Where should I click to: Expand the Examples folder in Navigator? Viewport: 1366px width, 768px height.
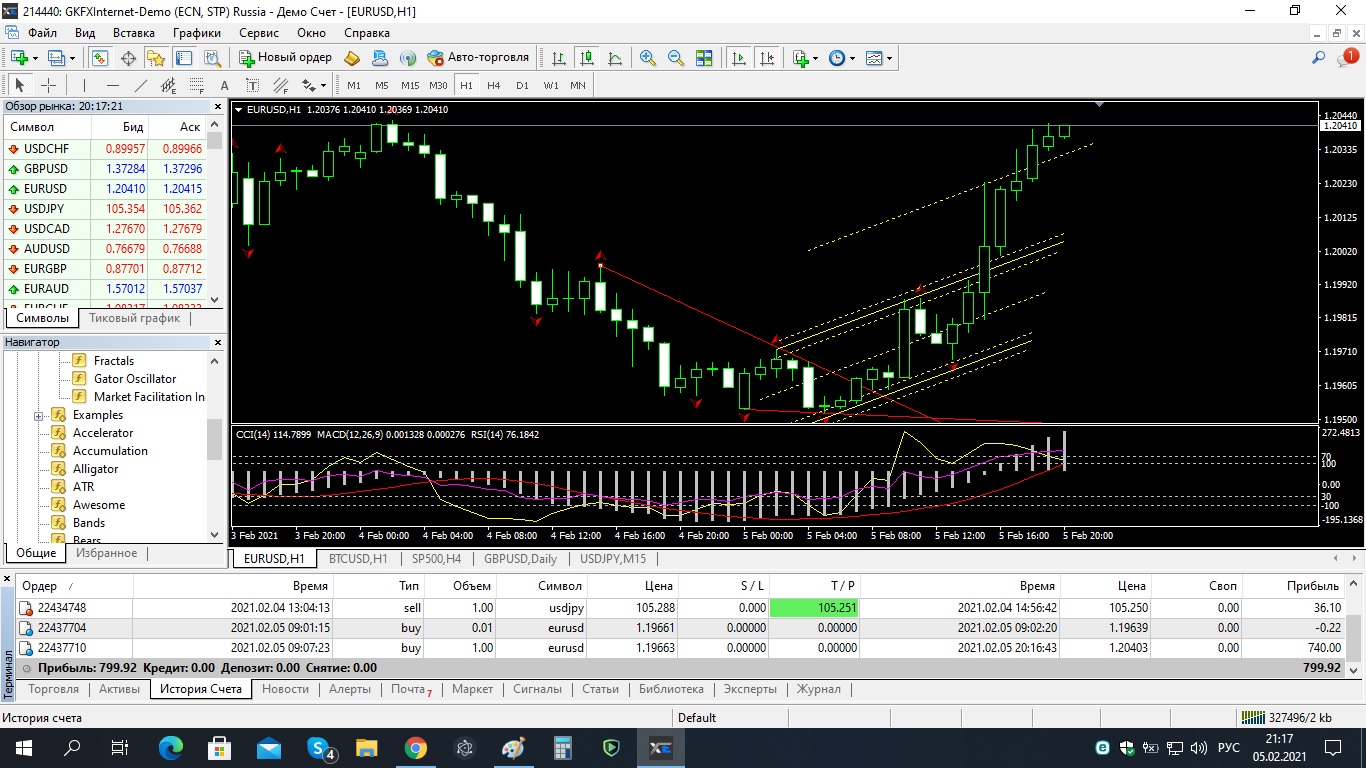coord(39,415)
